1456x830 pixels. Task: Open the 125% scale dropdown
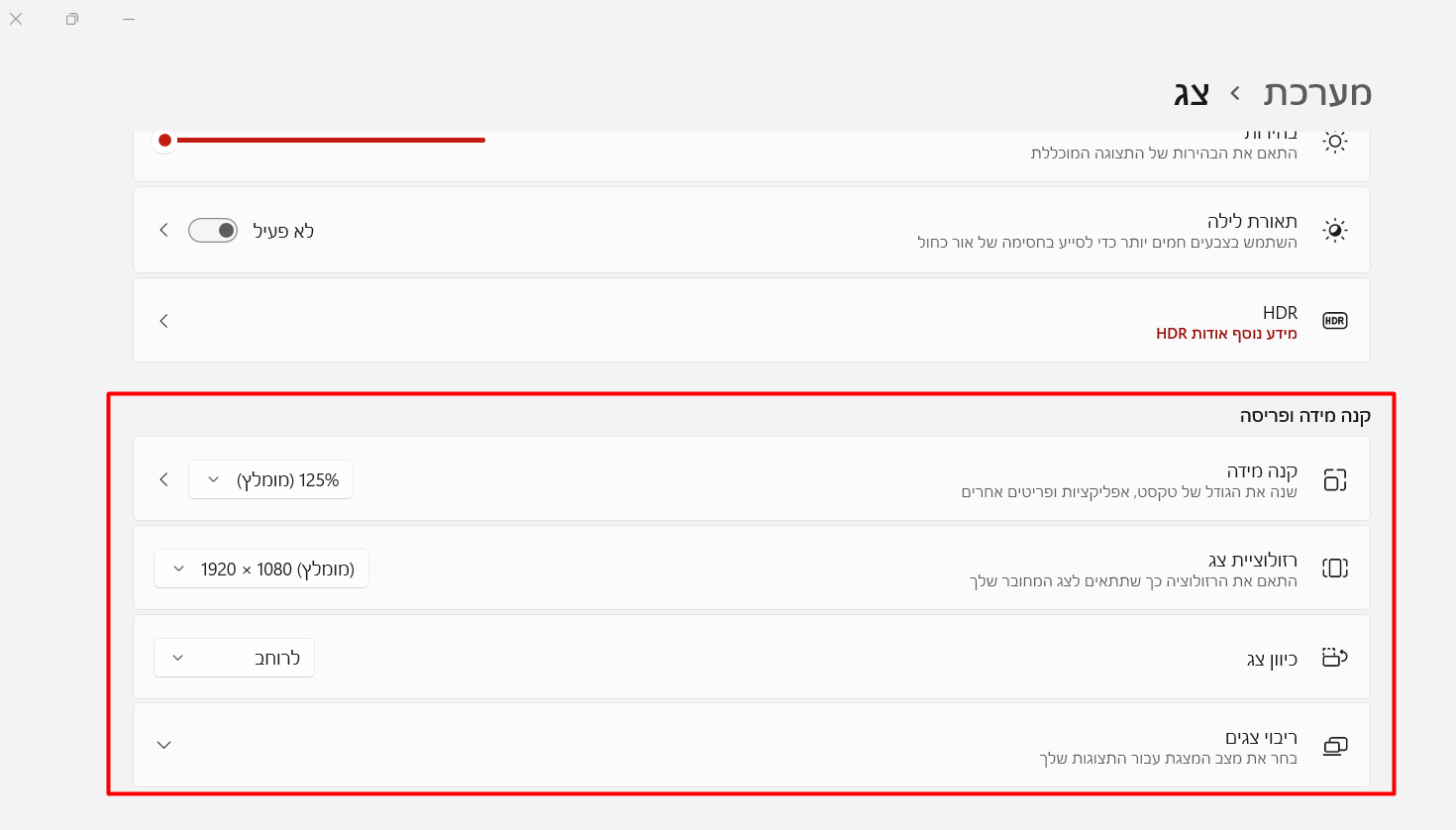coord(270,480)
